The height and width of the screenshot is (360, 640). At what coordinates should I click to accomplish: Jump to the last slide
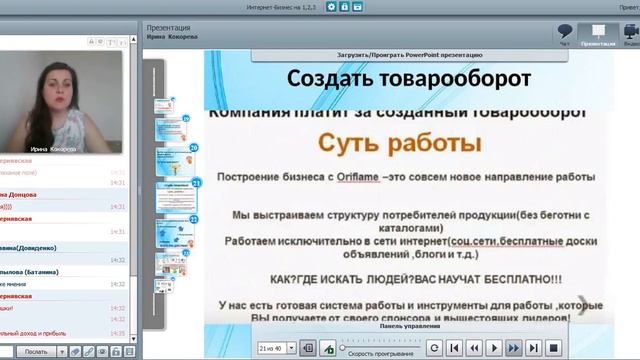533,348
